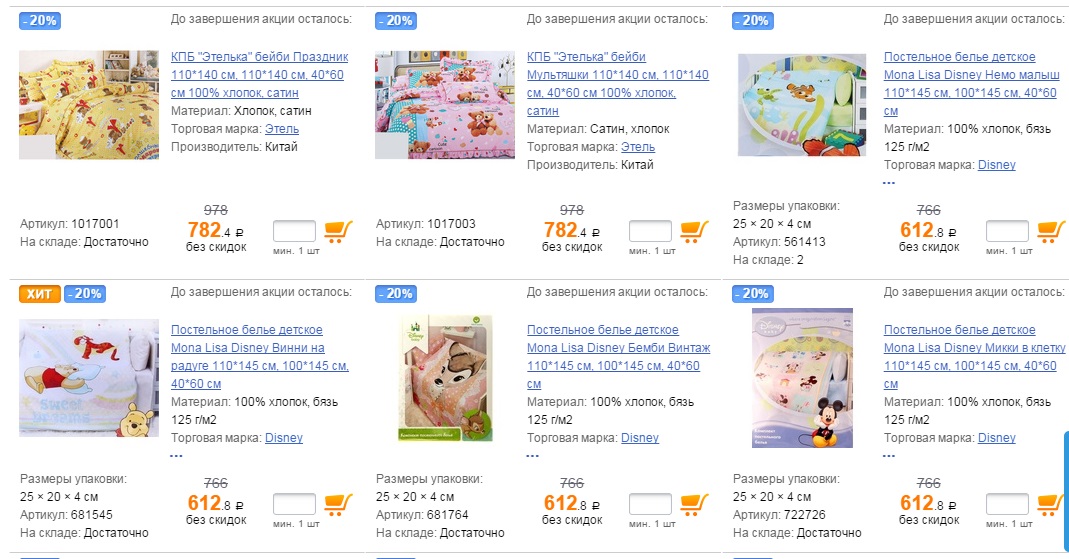Add Этелька бейби Праздник set to cart
This screenshot has height=559, width=1069.
(x=338, y=232)
